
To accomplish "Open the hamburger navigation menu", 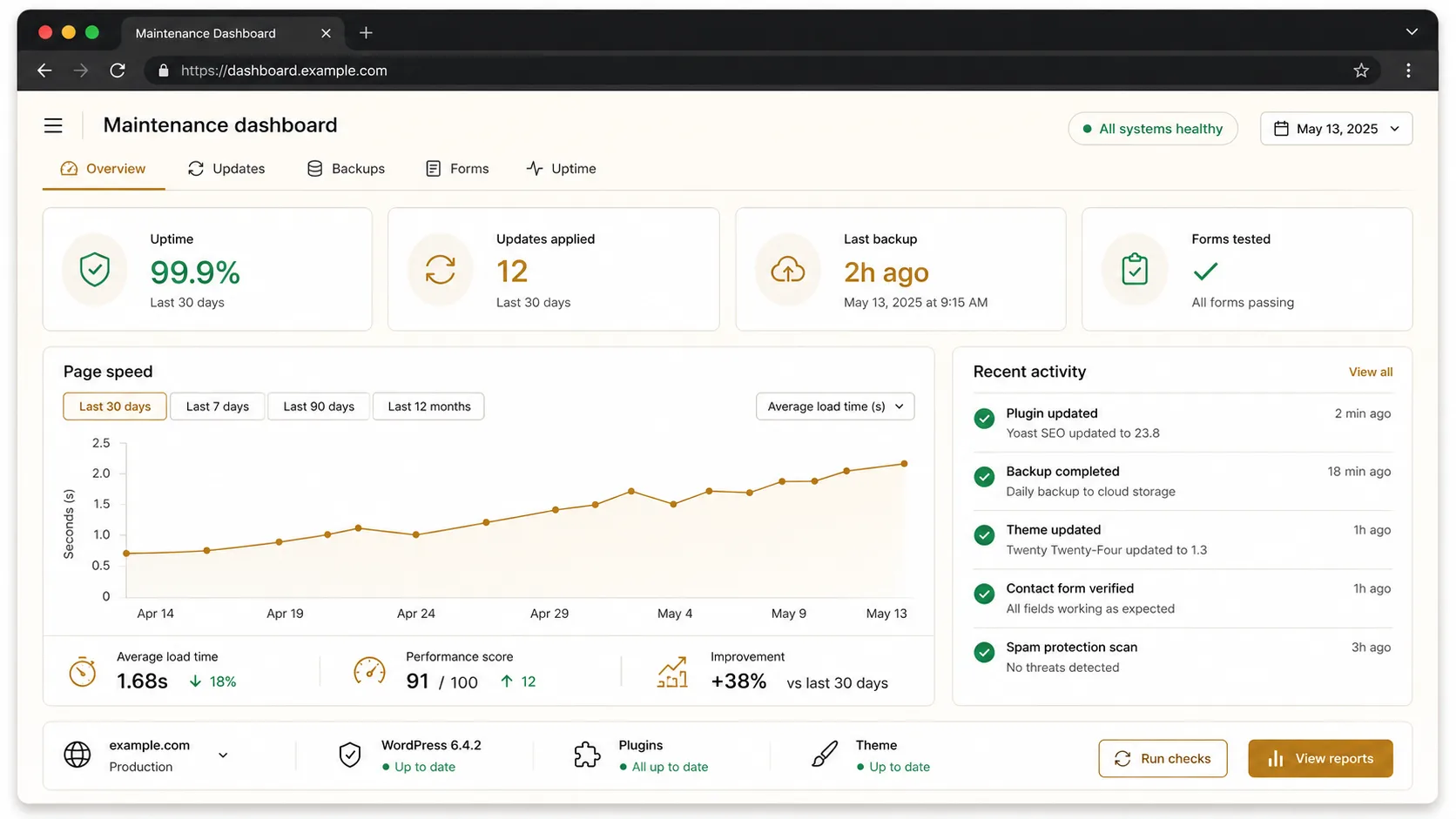I will [53, 126].
